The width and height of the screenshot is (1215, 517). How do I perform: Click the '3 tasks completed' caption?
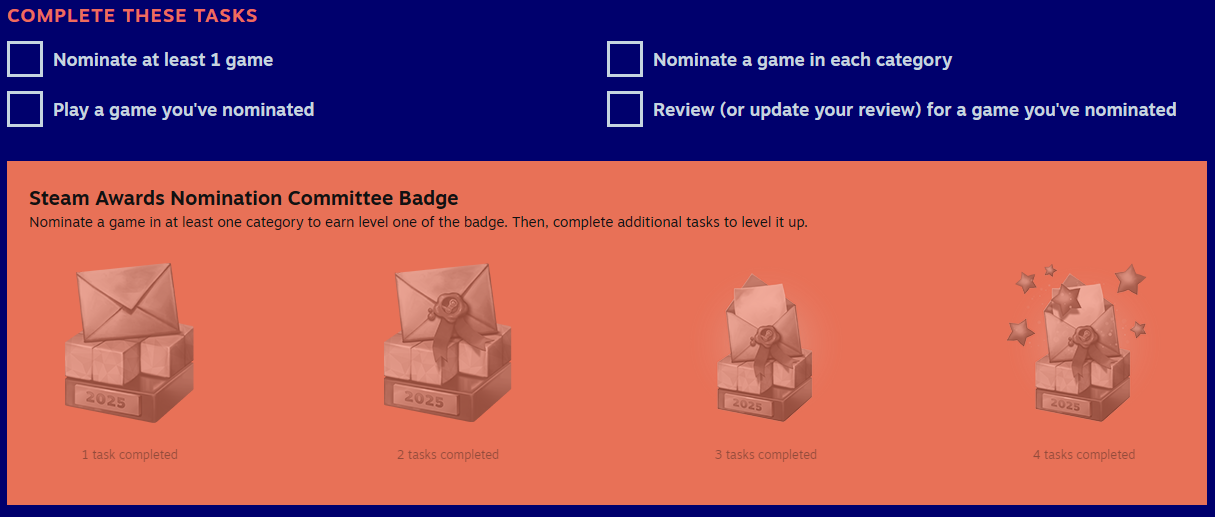pos(766,455)
